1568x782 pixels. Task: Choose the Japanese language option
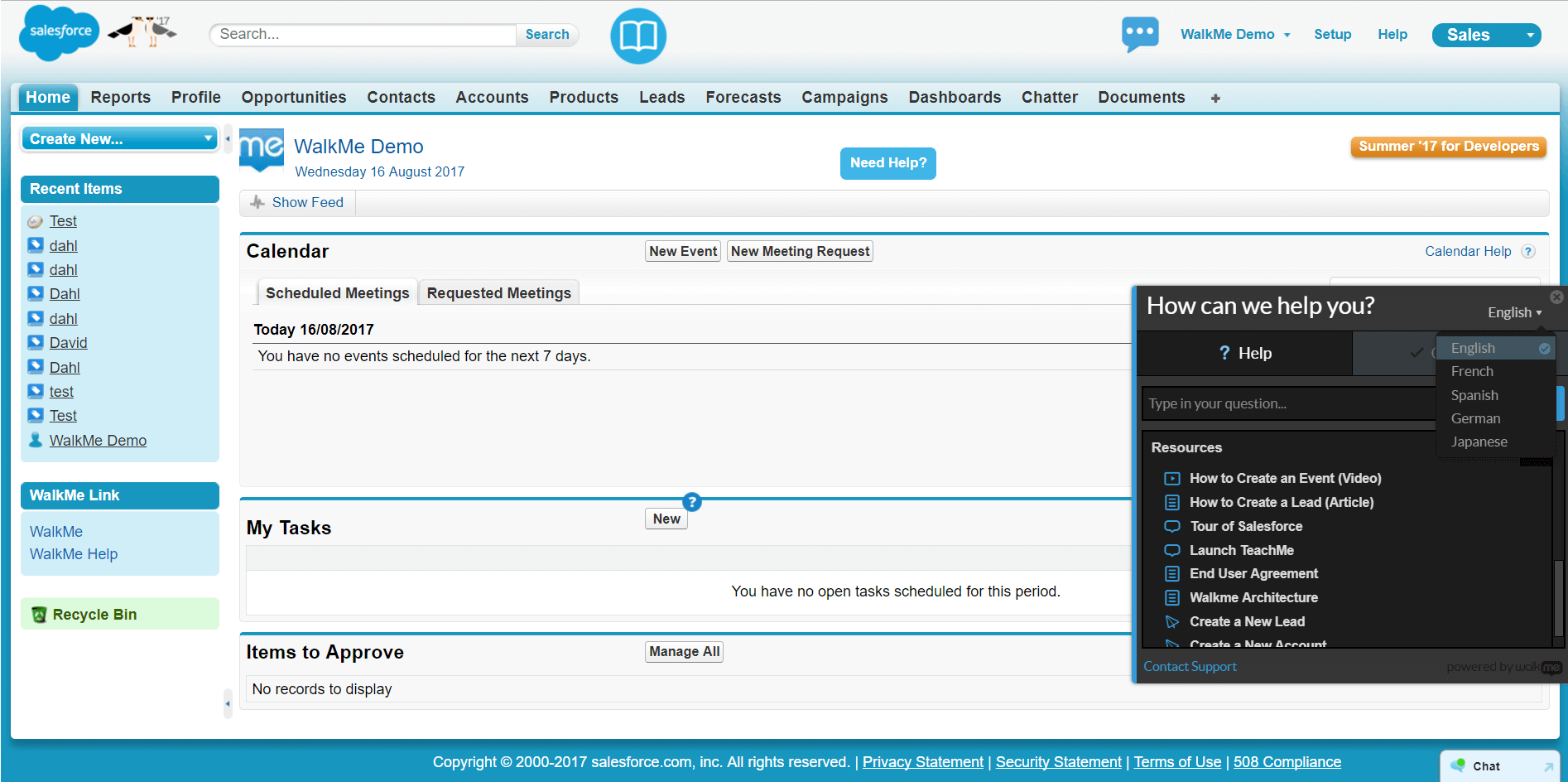[x=1479, y=442]
